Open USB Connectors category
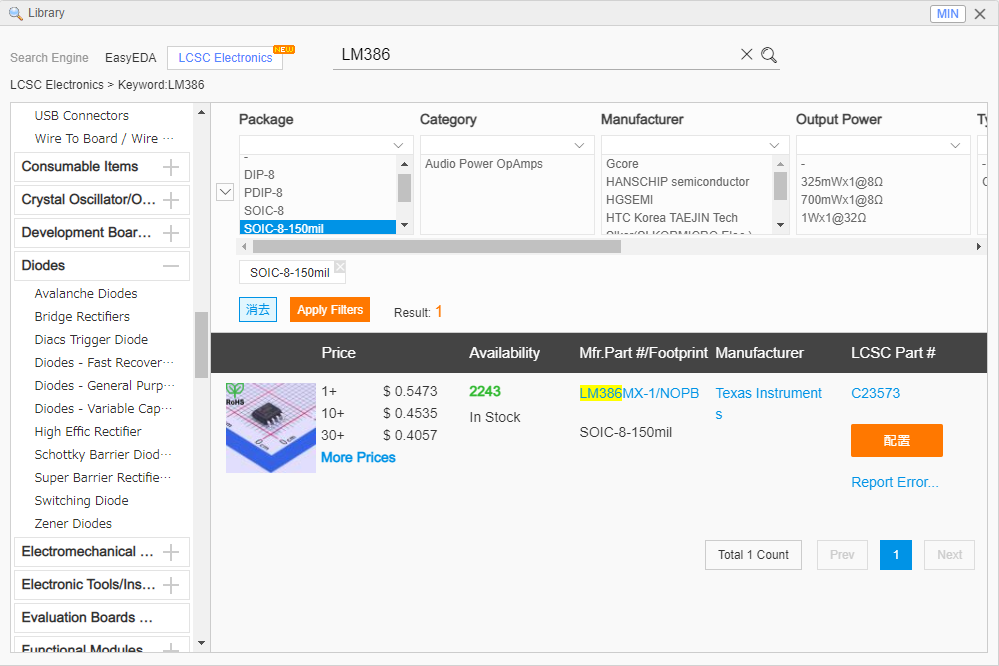The height and width of the screenshot is (666, 999). (x=82, y=115)
